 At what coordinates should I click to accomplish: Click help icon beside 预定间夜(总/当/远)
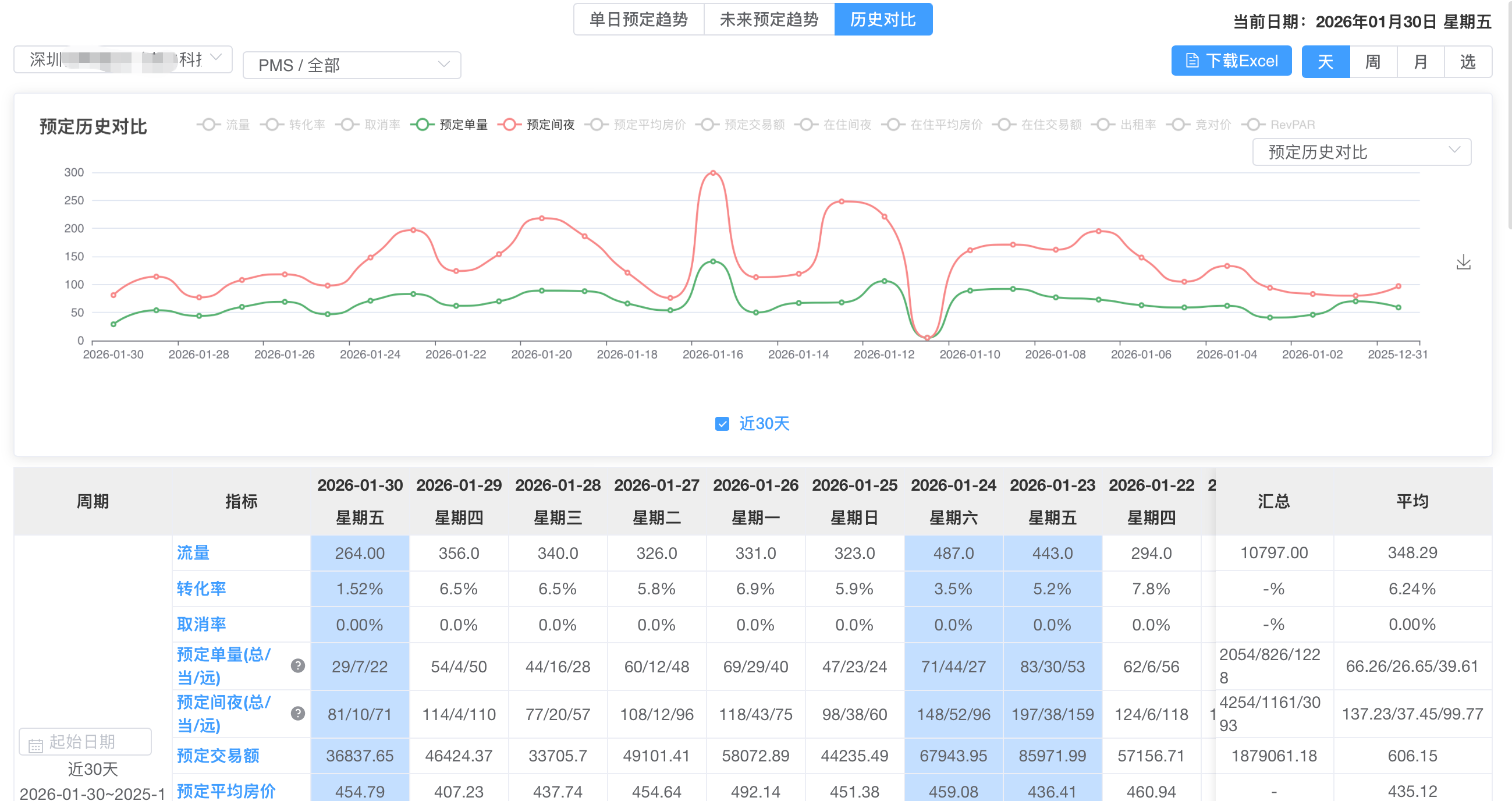click(297, 713)
